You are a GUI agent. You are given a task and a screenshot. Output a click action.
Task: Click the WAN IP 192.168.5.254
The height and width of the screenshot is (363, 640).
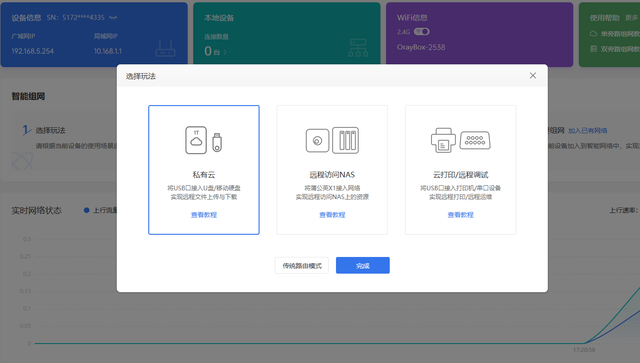coord(32,51)
